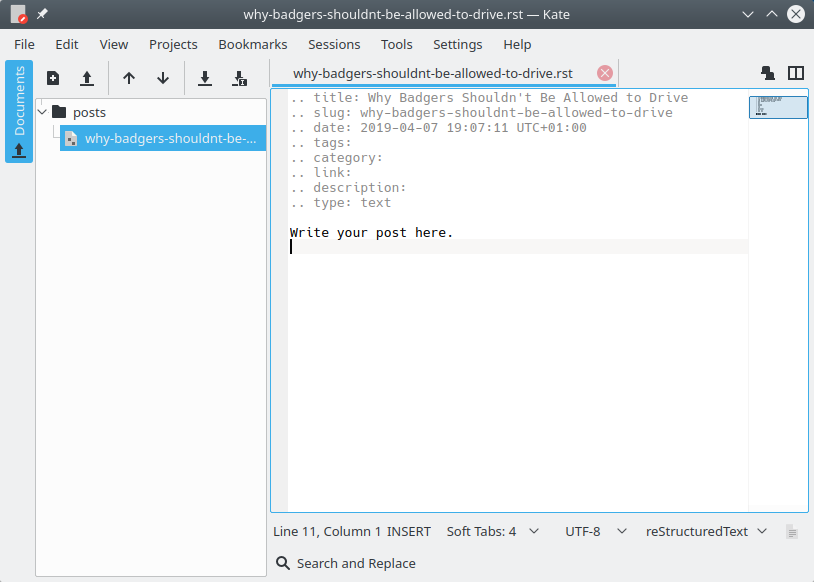Screen dimensions: 814x582
Task: Collapse the posts folder tree
Action: click(x=42, y=112)
